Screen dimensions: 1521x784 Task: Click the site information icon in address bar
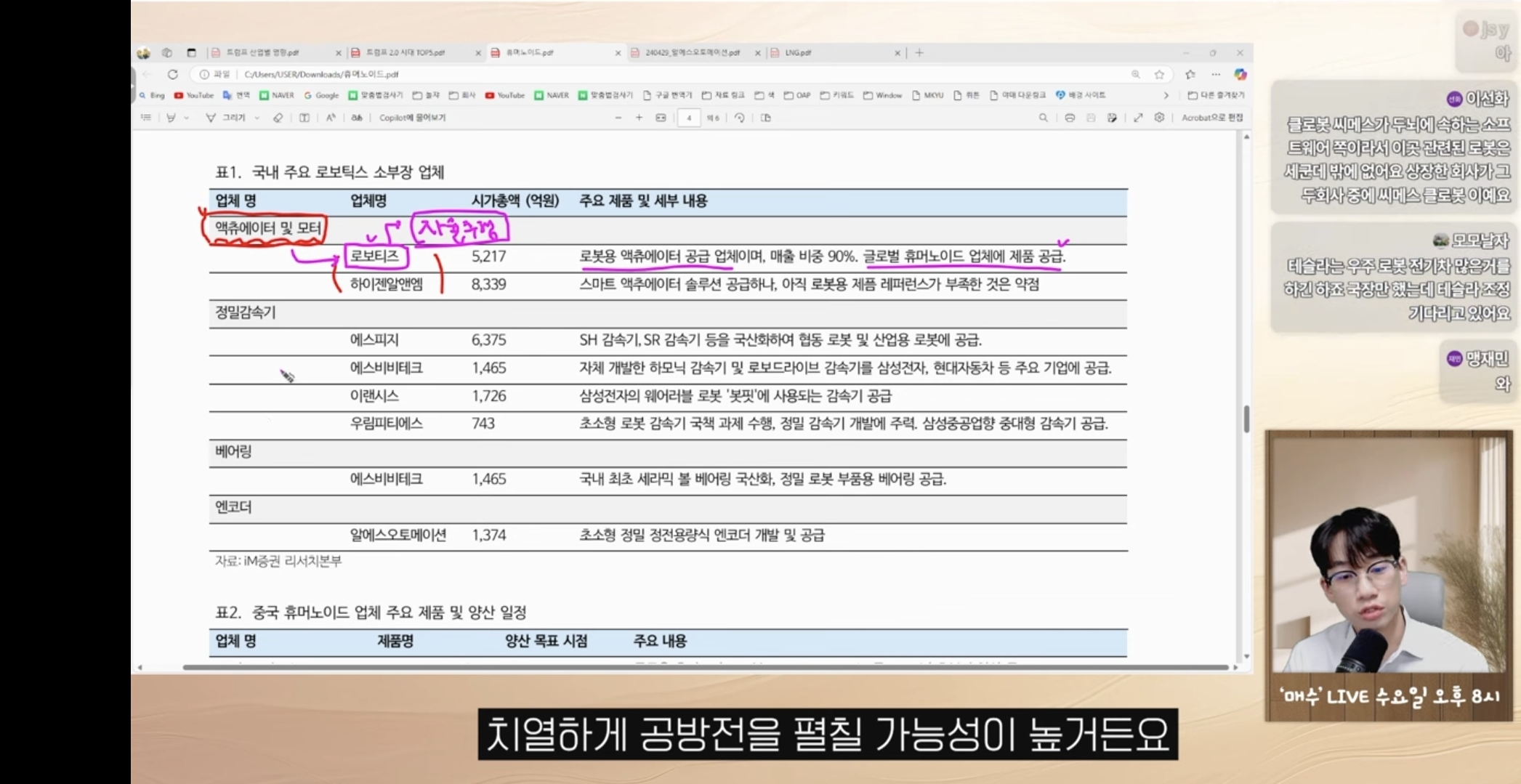(x=204, y=74)
